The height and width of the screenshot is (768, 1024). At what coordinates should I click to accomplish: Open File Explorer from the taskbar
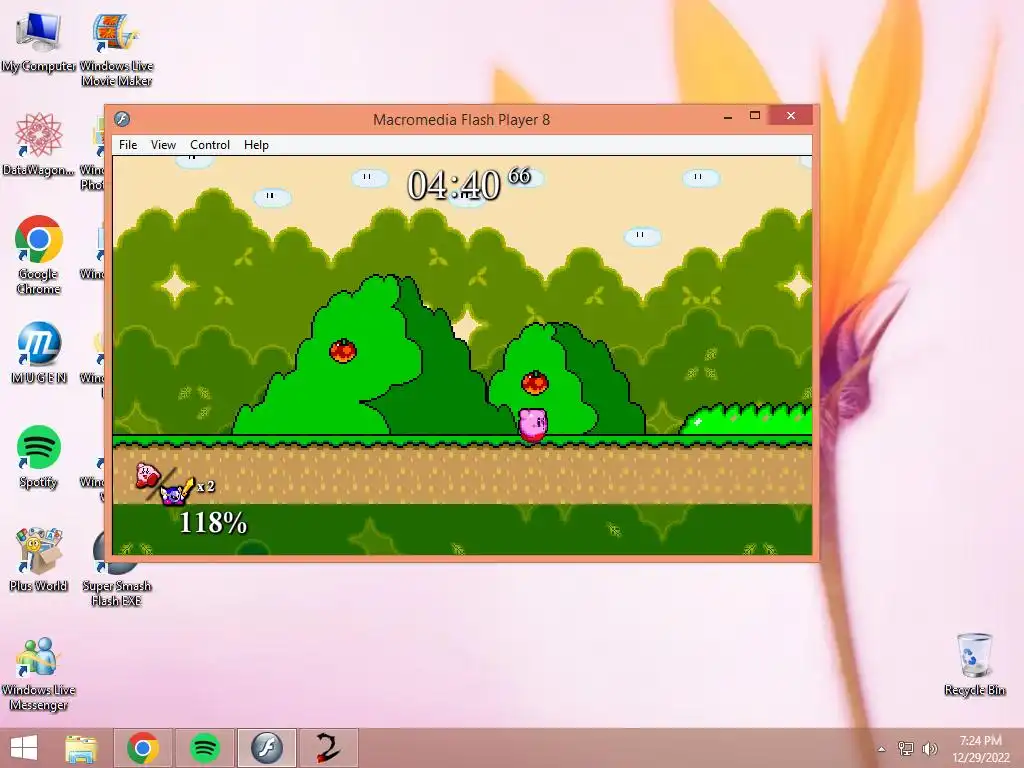coord(81,748)
